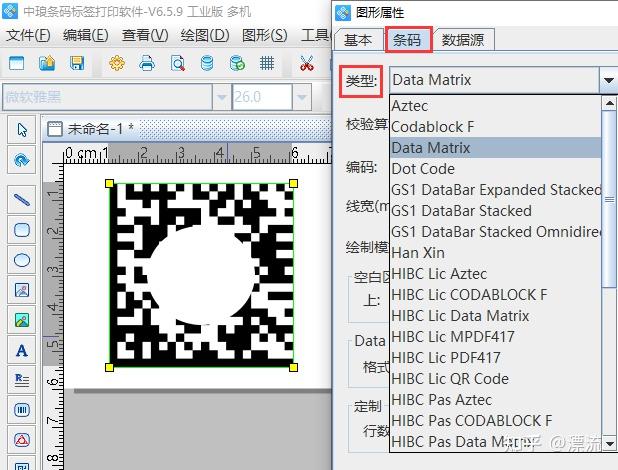Choose HIBC Lic PDF417 option
The width and height of the screenshot is (618, 470).
click(495, 358)
